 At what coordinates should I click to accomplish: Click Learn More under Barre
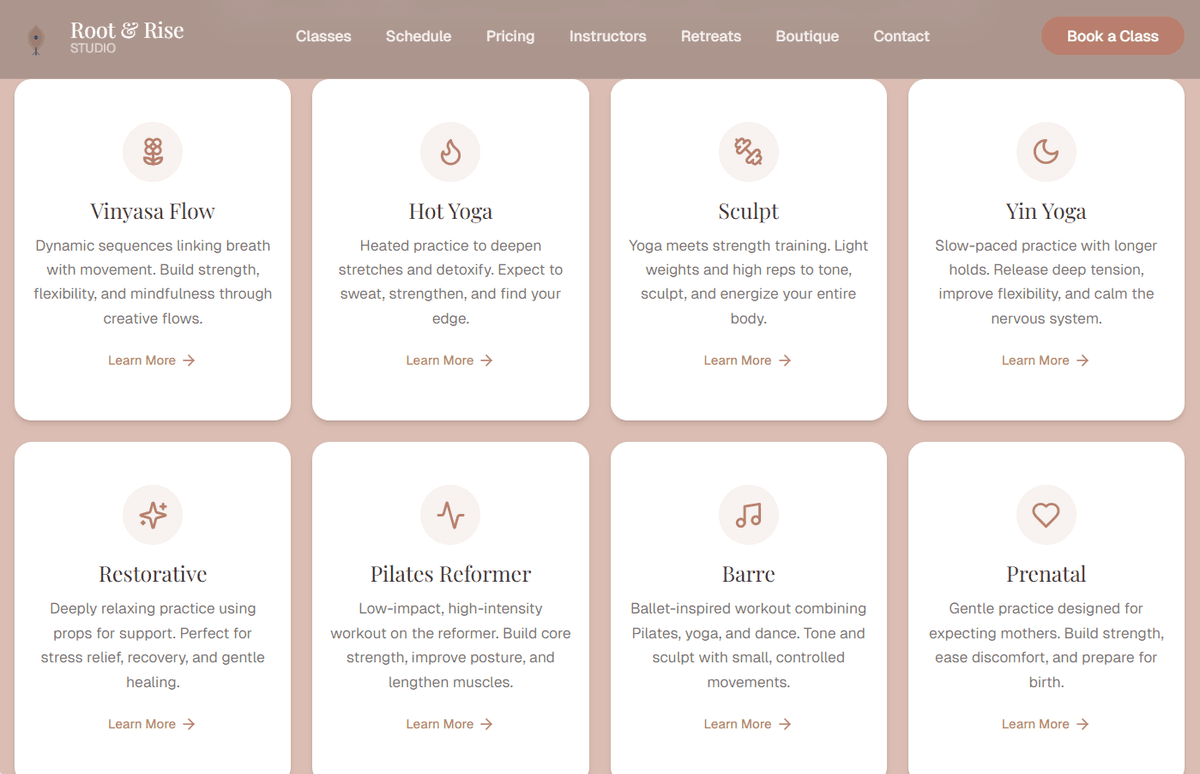pyautogui.click(x=748, y=724)
